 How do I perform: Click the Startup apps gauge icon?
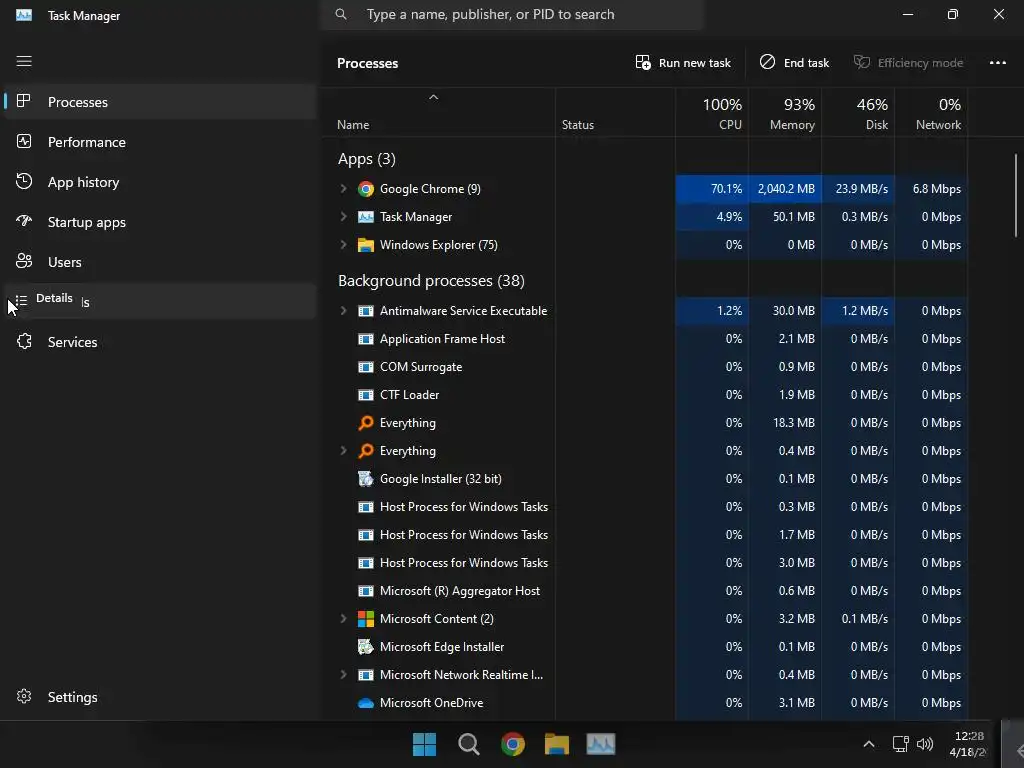[x=24, y=221]
